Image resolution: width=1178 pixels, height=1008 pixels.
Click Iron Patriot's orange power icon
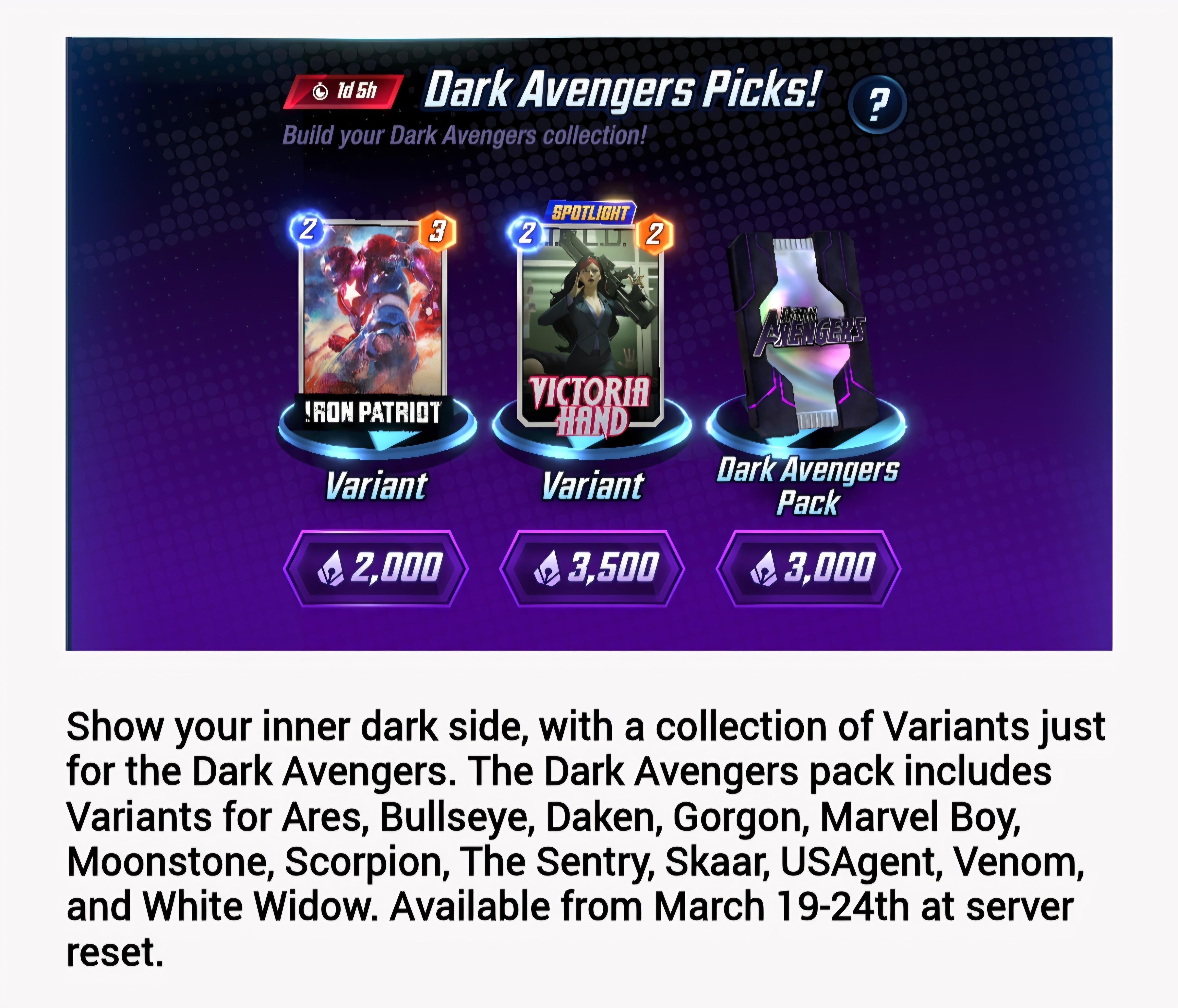[437, 231]
